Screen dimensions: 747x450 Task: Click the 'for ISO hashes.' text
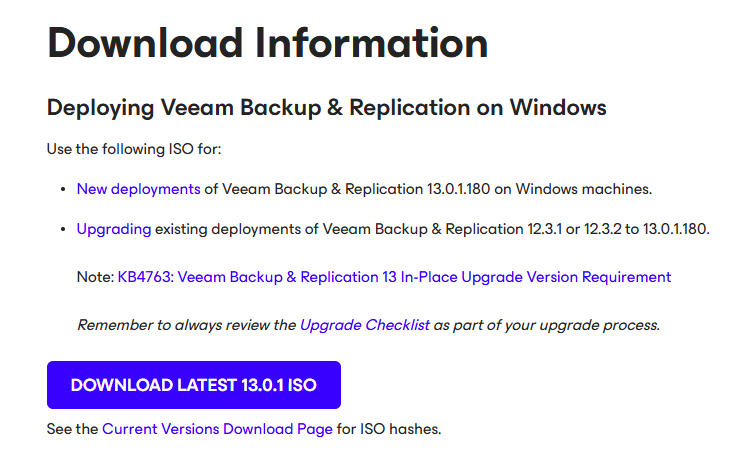coord(389,429)
